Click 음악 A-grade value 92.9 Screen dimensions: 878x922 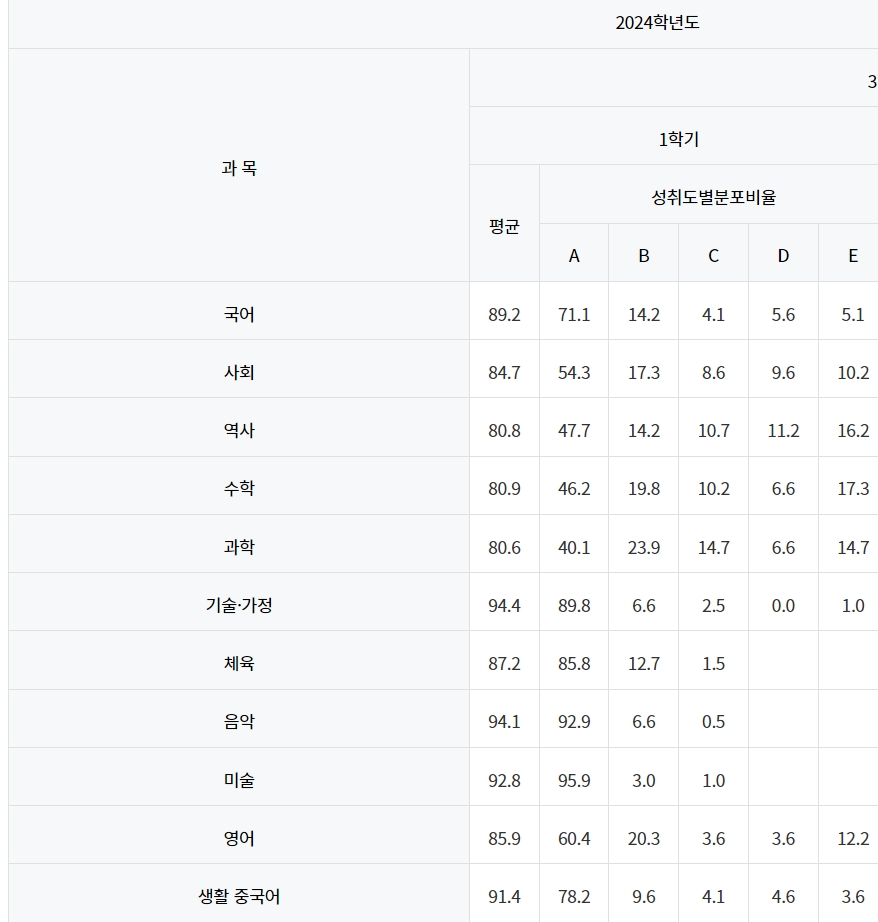point(574,721)
